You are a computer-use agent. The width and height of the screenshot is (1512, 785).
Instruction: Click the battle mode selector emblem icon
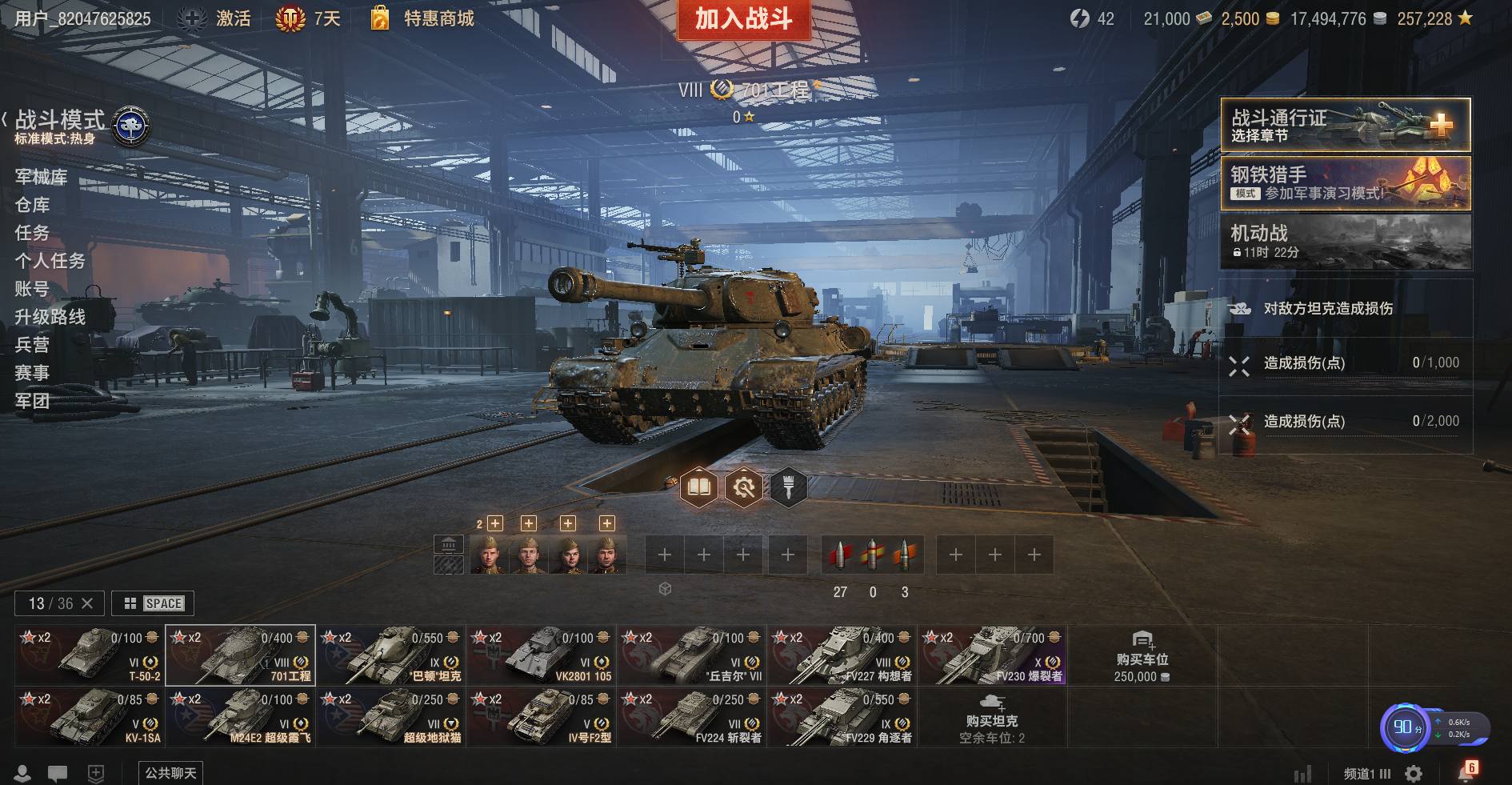(x=130, y=126)
